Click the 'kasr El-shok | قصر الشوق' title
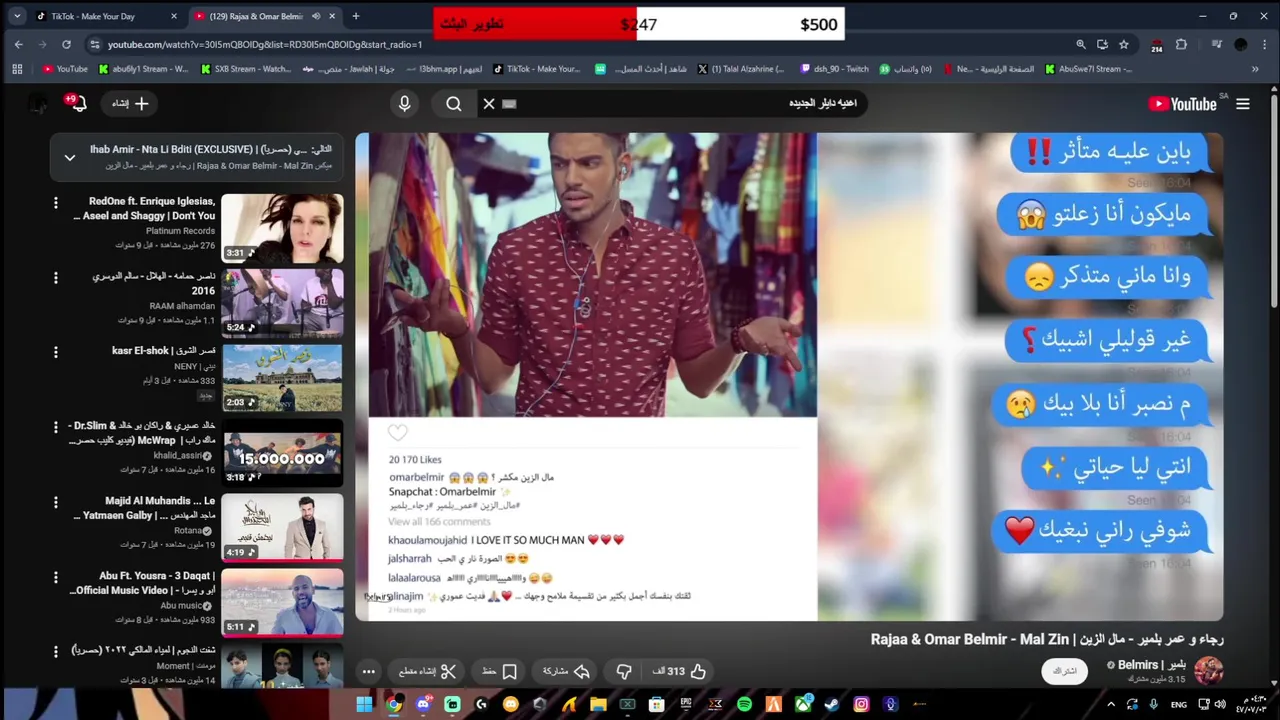The image size is (1280, 720). point(163,351)
